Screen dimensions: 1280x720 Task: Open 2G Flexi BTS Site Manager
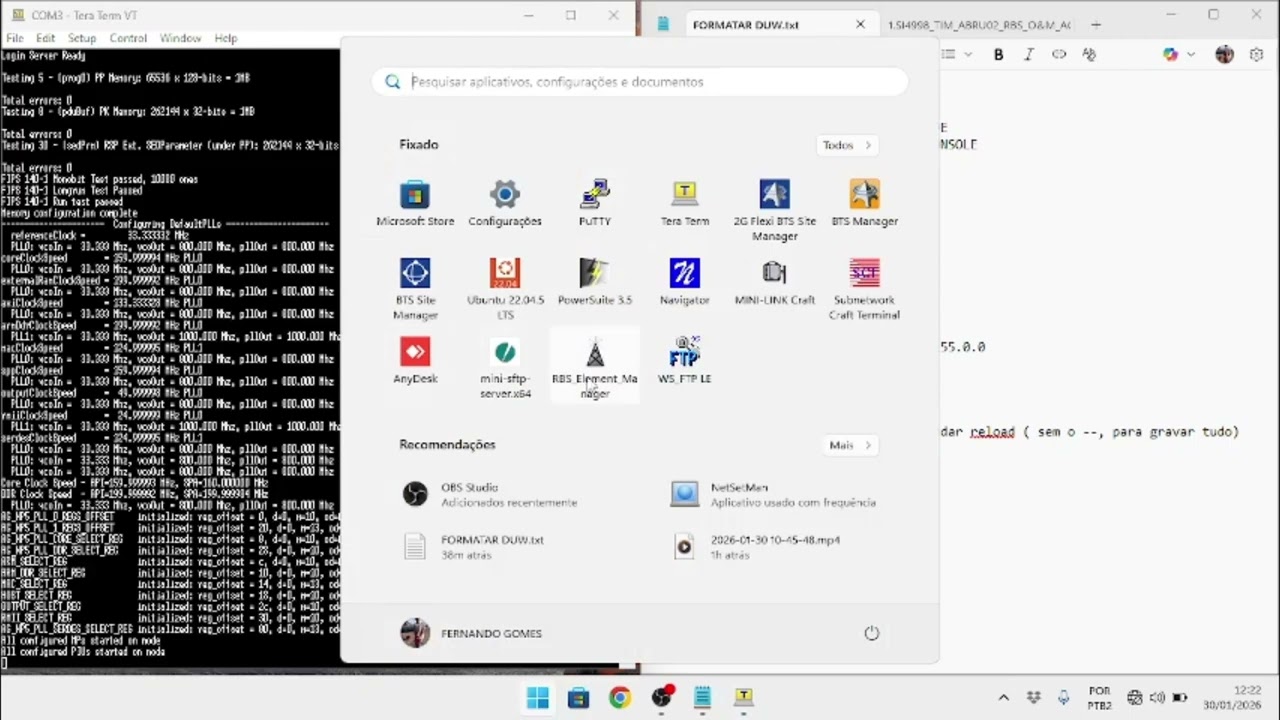775,210
